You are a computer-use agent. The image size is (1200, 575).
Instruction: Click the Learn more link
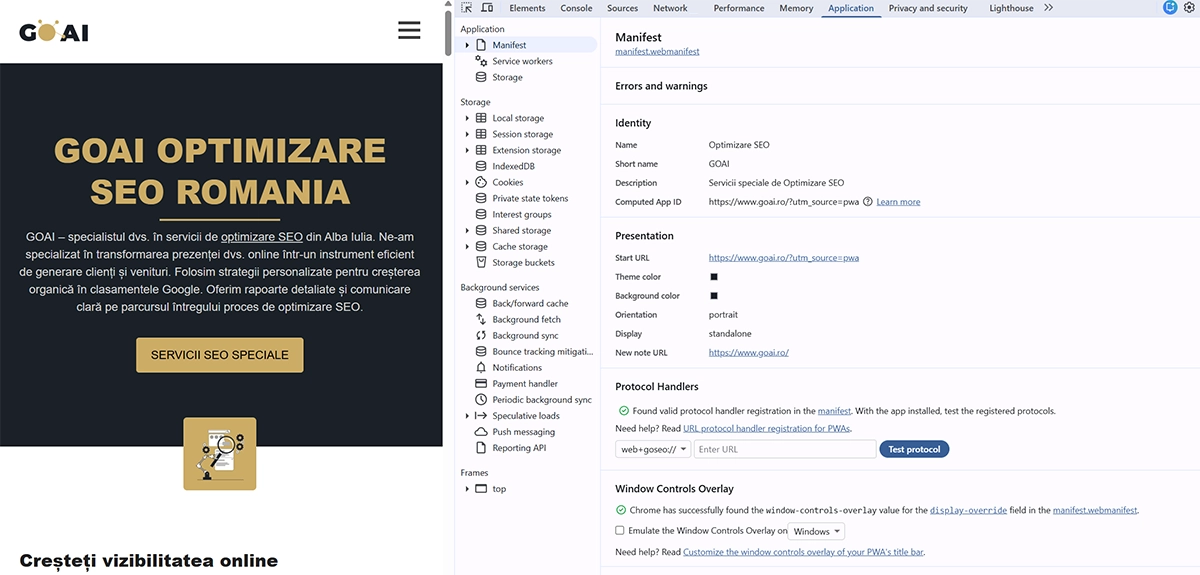point(898,201)
